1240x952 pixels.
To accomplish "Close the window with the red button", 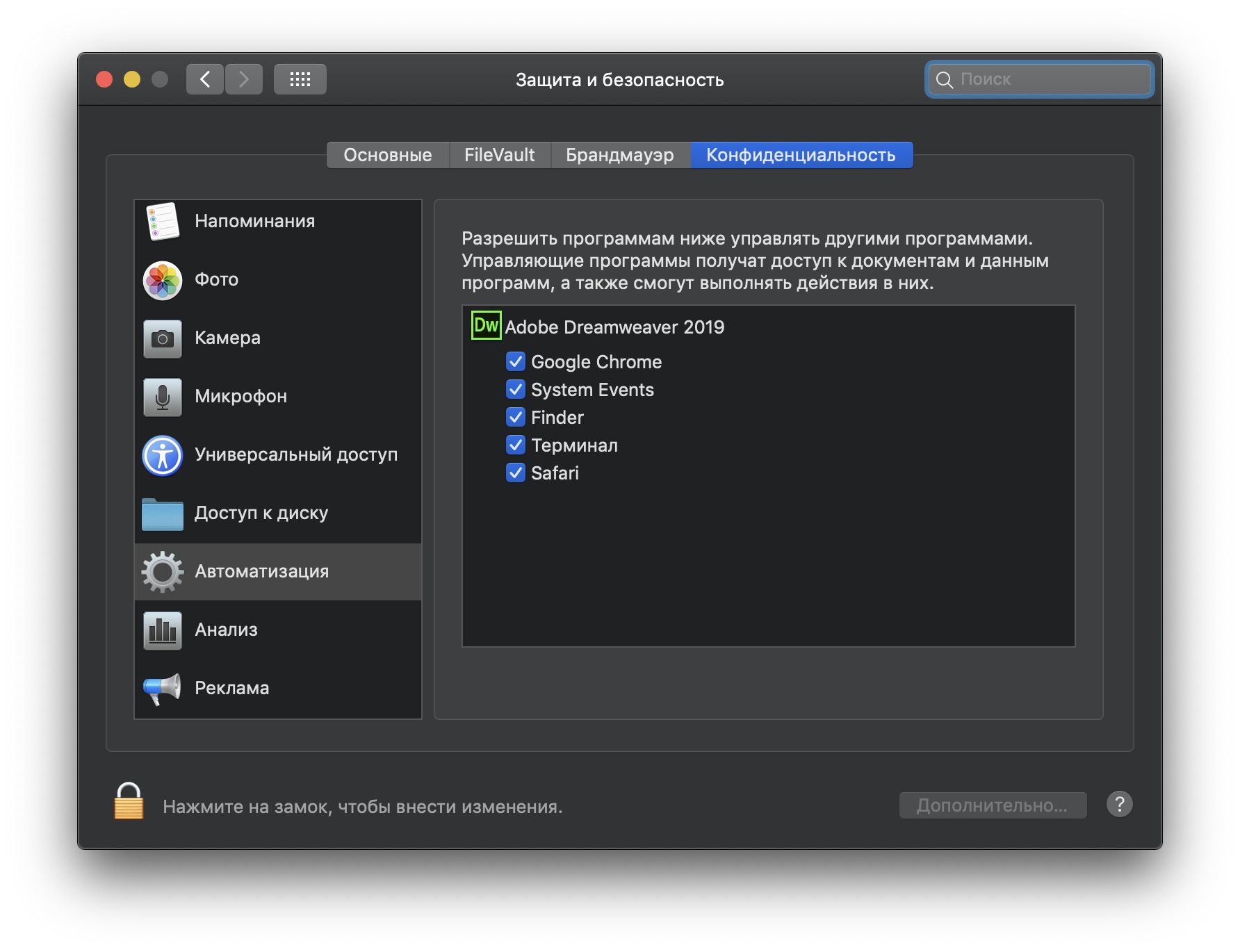I will 104,79.
